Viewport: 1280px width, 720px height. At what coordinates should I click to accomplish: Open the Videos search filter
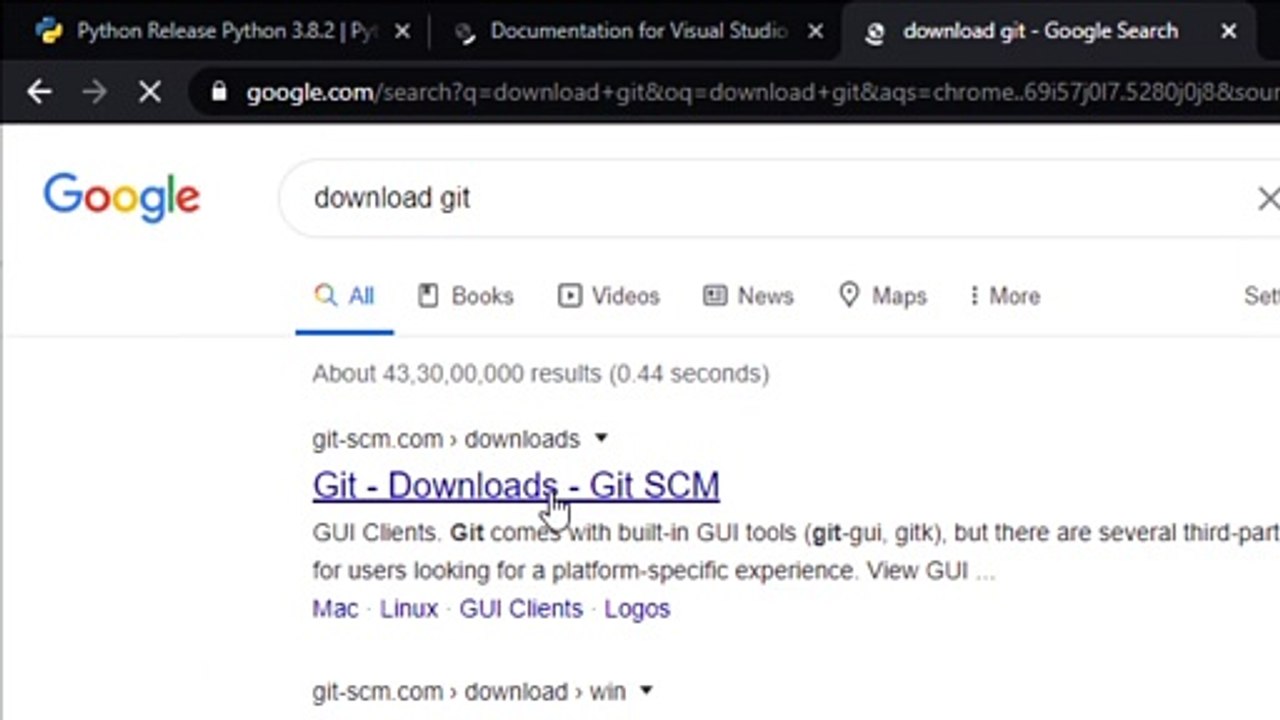[609, 296]
